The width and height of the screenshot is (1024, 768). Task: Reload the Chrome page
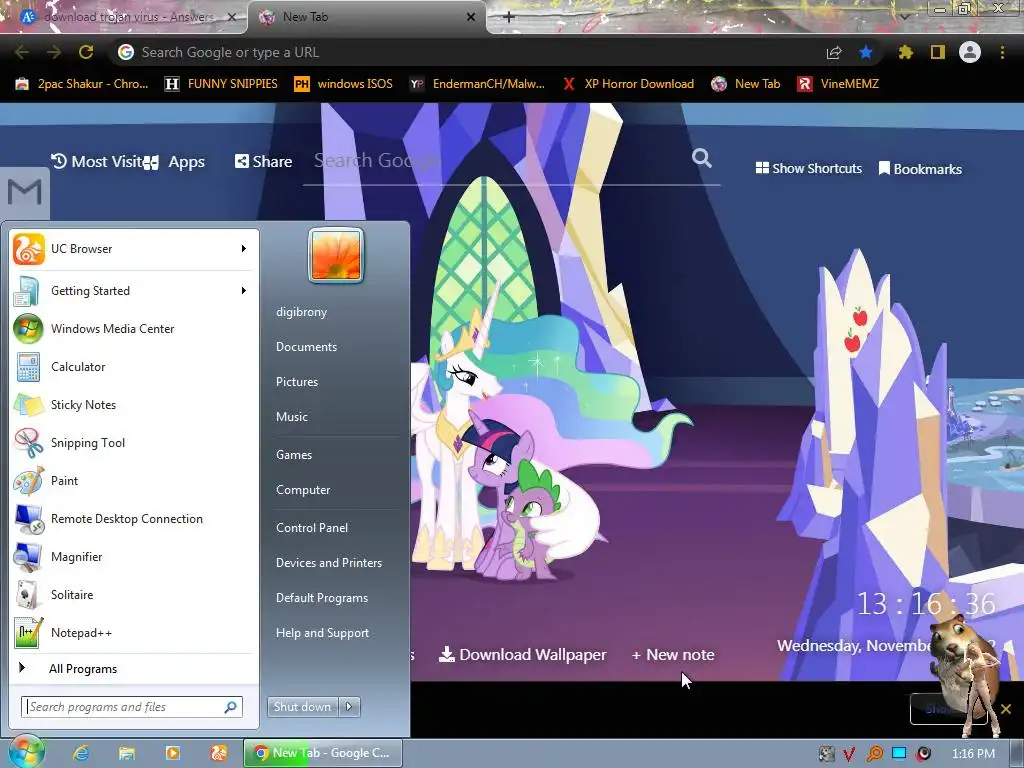[86, 52]
